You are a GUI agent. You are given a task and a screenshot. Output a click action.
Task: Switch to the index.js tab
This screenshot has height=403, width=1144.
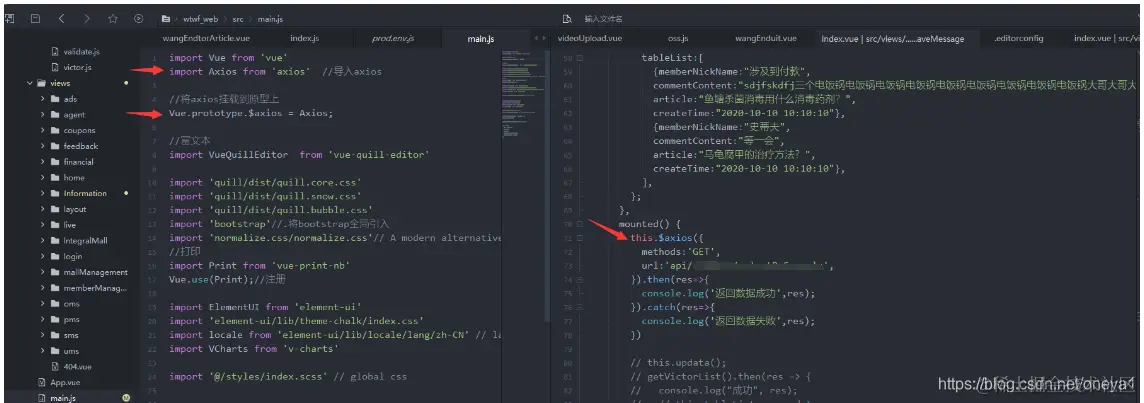pyautogui.click(x=304, y=38)
